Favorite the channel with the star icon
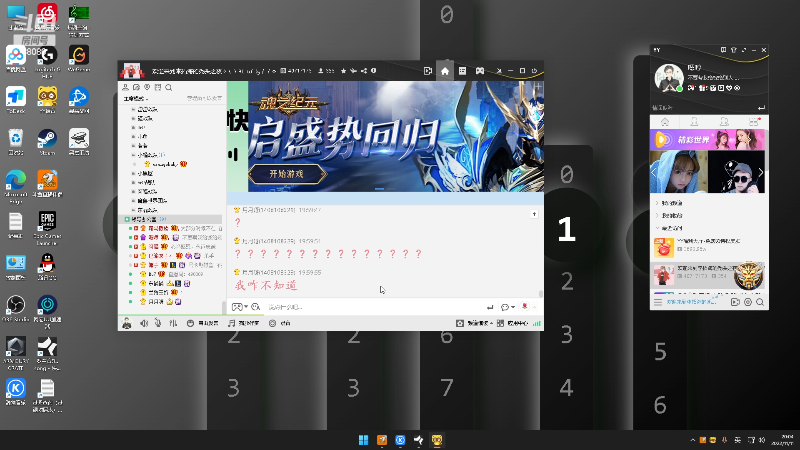800x450 pixels. (343, 71)
